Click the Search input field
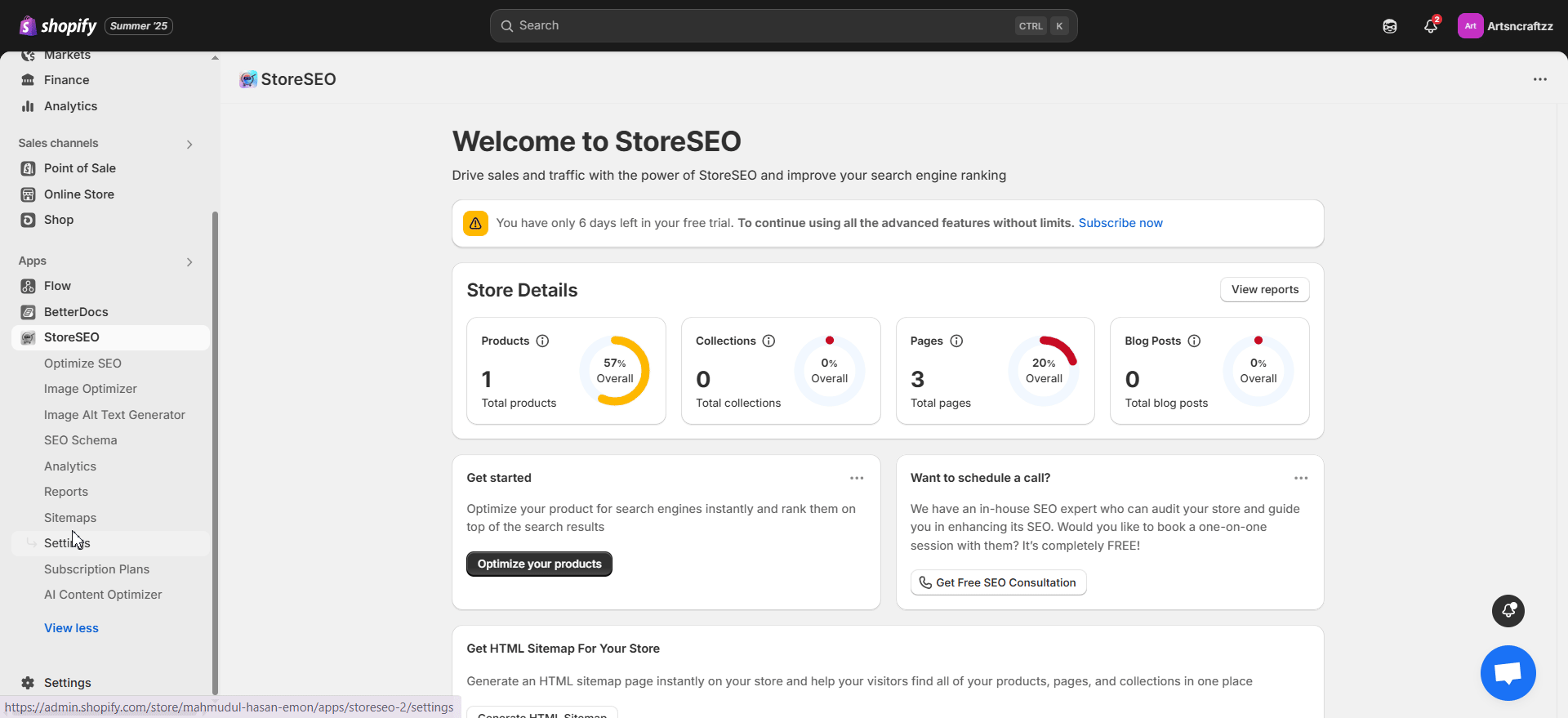This screenshot has height=718, width=1568. (x=783, y=26)
